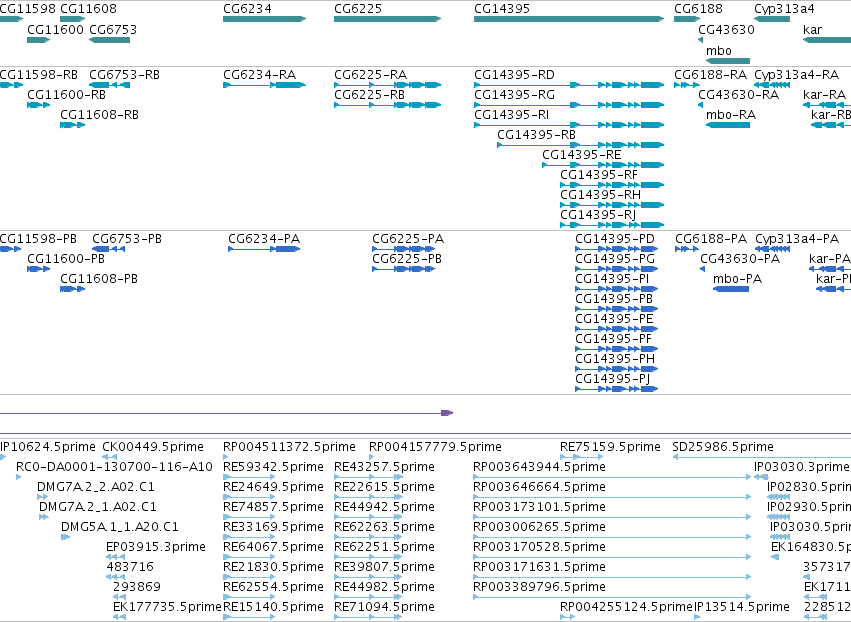Select EST RP003643944.5prime
Screen dimensions: 851x622
pyautogui.click(x=612, y=477)
